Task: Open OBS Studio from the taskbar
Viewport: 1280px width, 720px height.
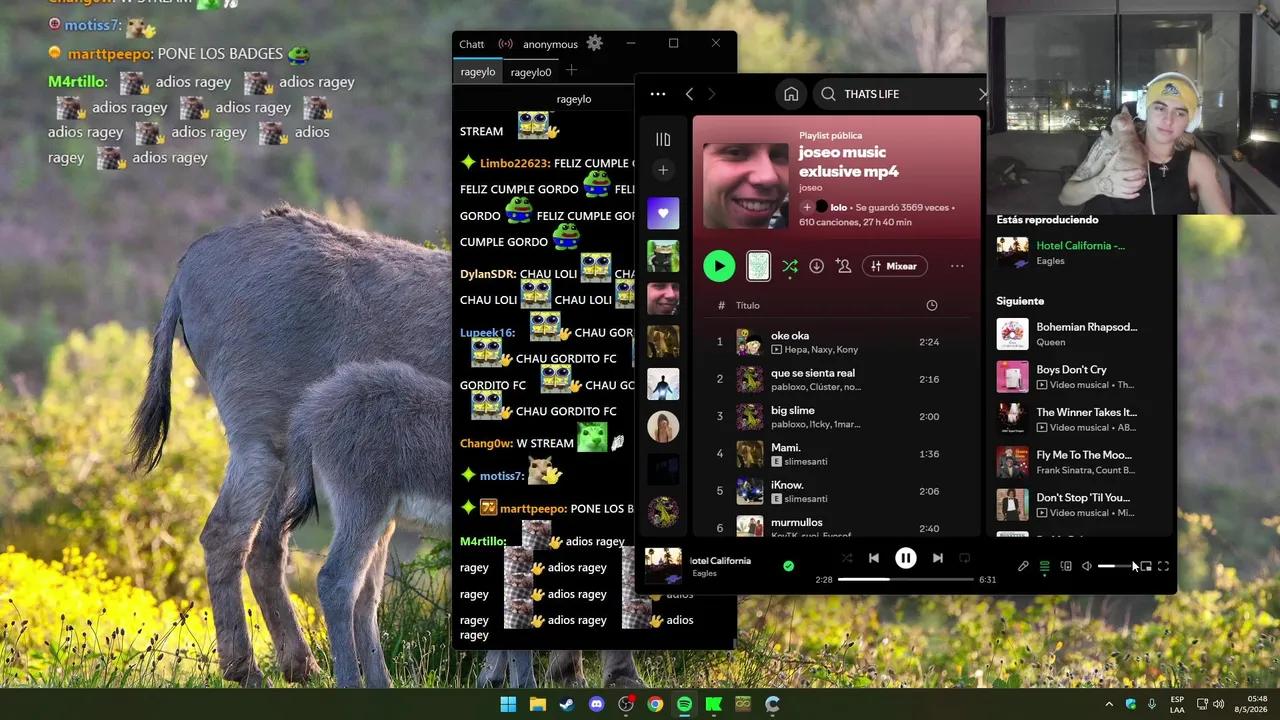Action: pyautogui.click(x=626, y=704)
